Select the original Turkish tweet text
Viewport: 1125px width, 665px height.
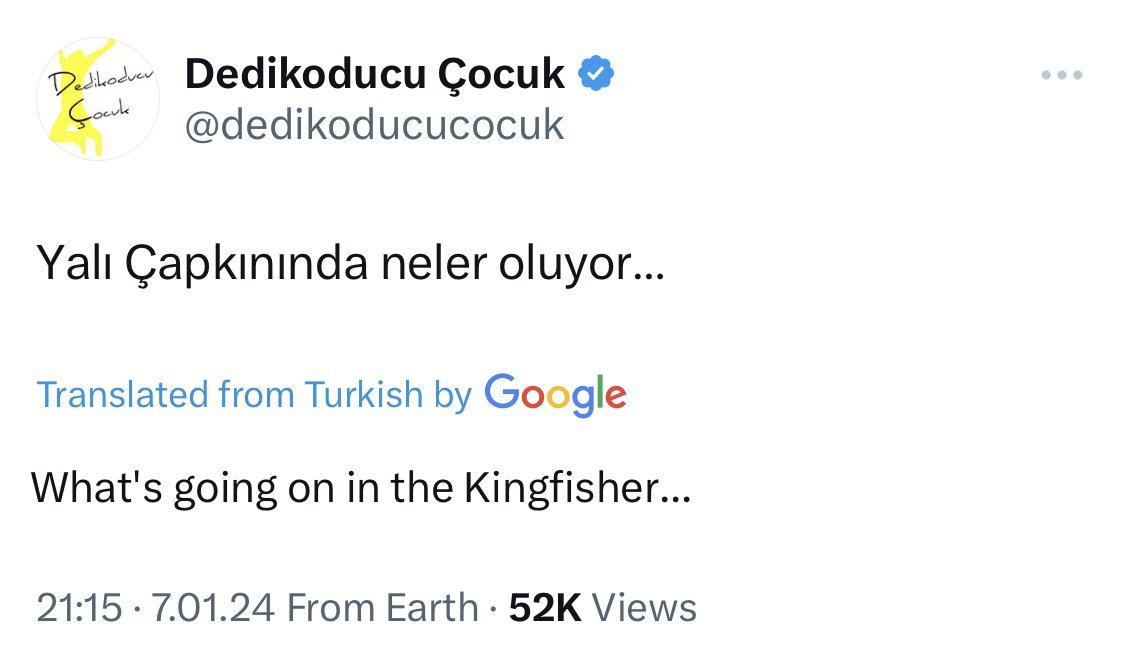[x=349, y=266]
